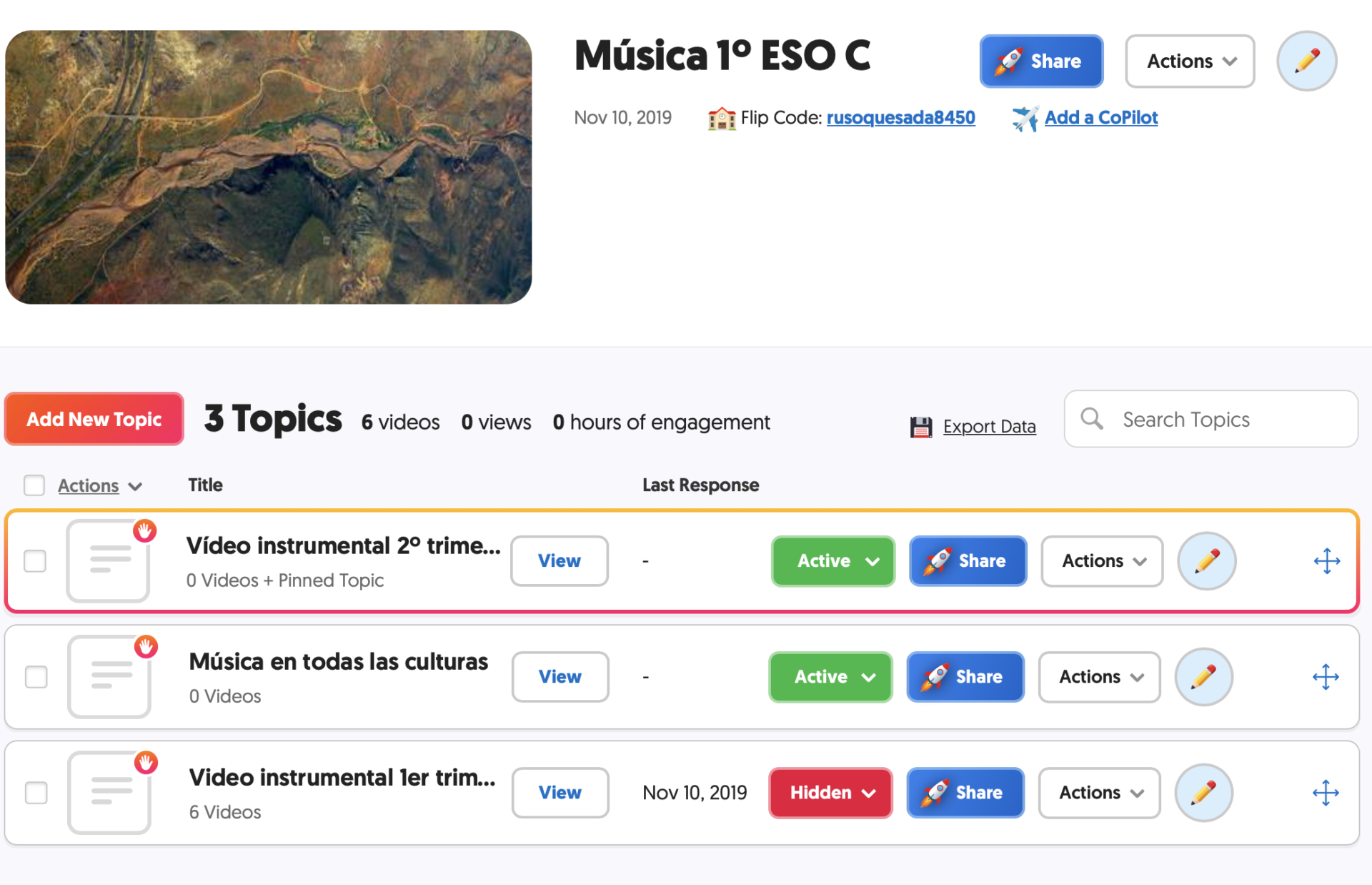Open the grid Actions dropdown at top
This screenshot has height=885, width=1372.
[1190, 61]
